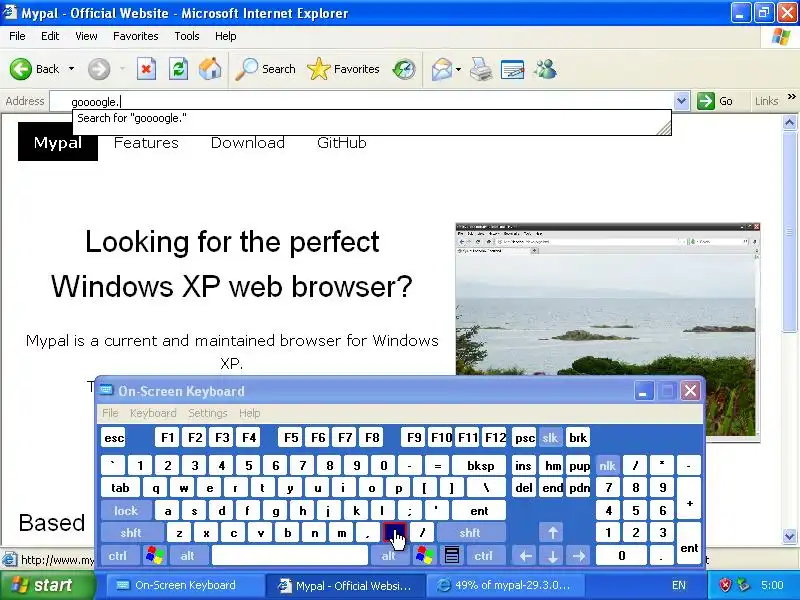Screen dimensions: 800x600
Task: Click inside the address bar field
Action: 362,101
